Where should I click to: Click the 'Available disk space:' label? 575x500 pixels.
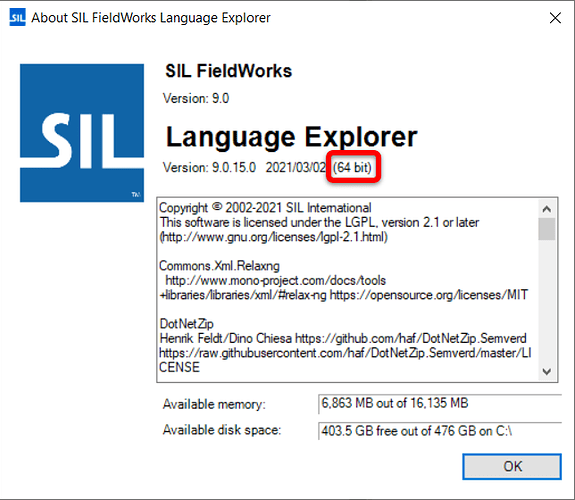(x=222, y=430)
